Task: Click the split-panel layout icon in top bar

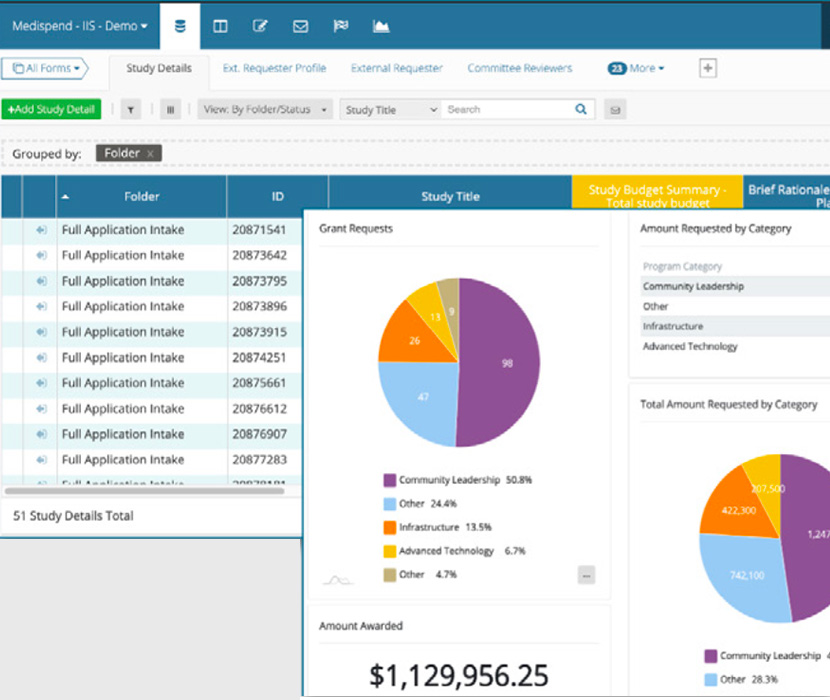Action: click(221, 26)
